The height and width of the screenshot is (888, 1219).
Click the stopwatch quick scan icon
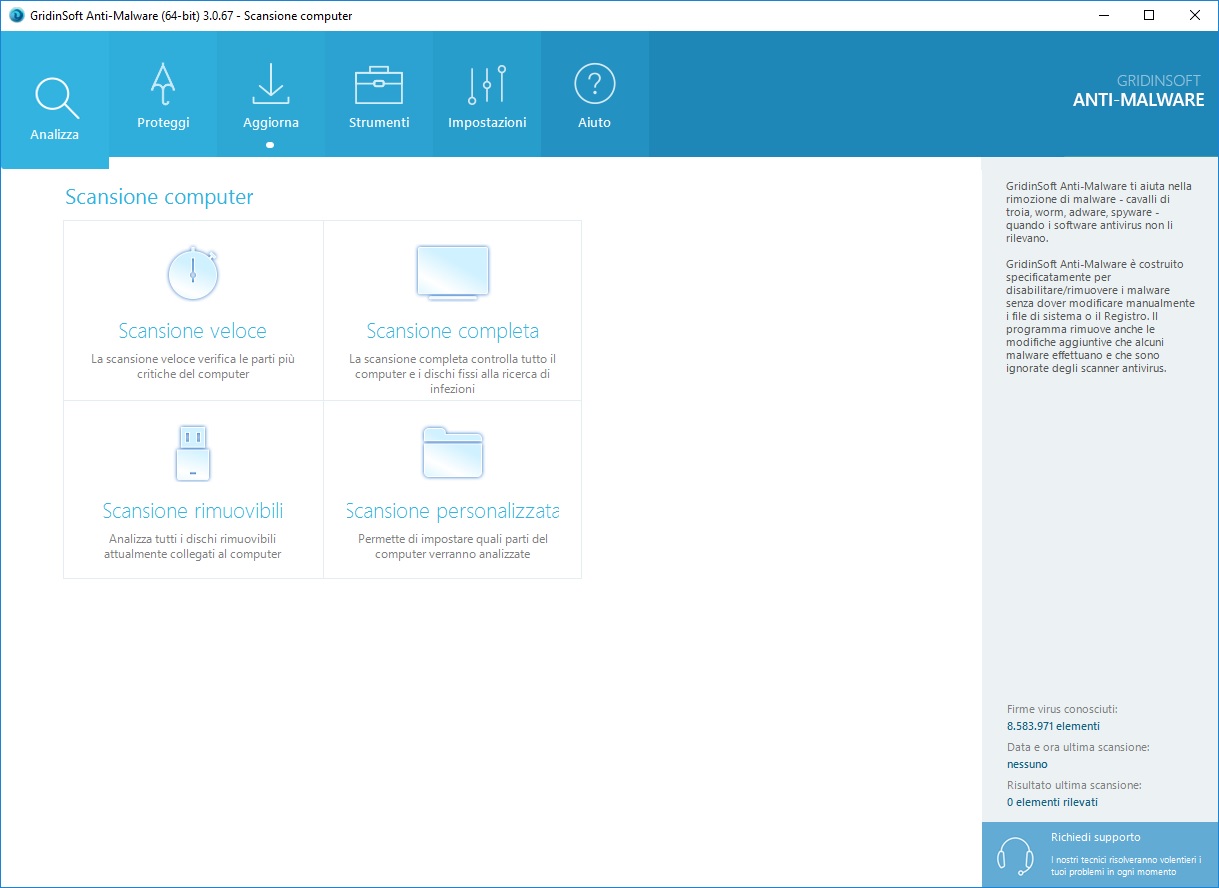click(x=193, y=273)
